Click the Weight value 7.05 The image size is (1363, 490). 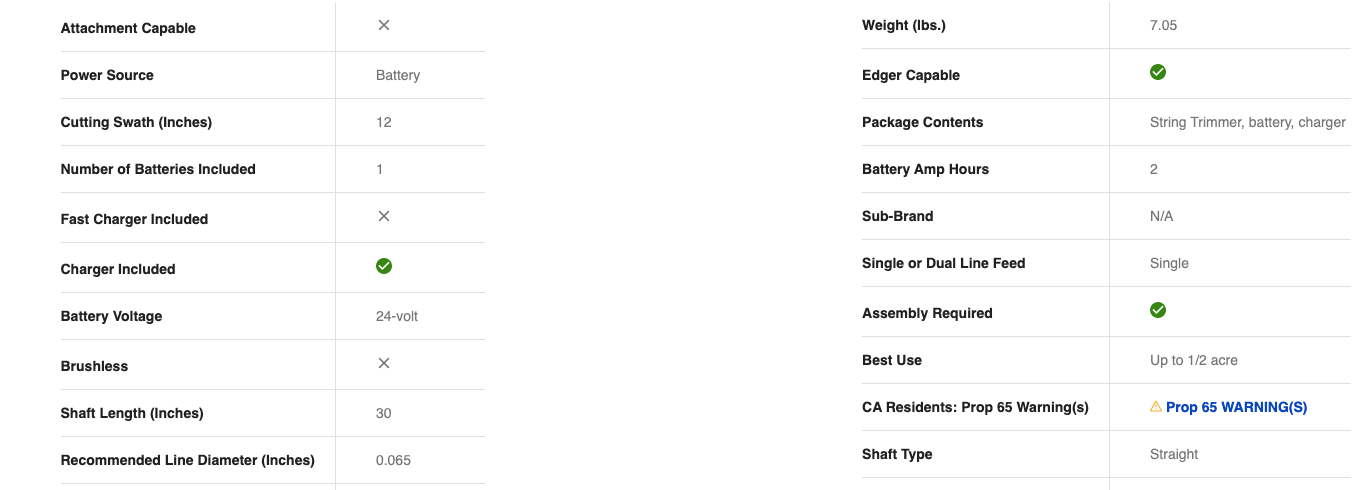pyautogui.click(x=1164, y=25)
